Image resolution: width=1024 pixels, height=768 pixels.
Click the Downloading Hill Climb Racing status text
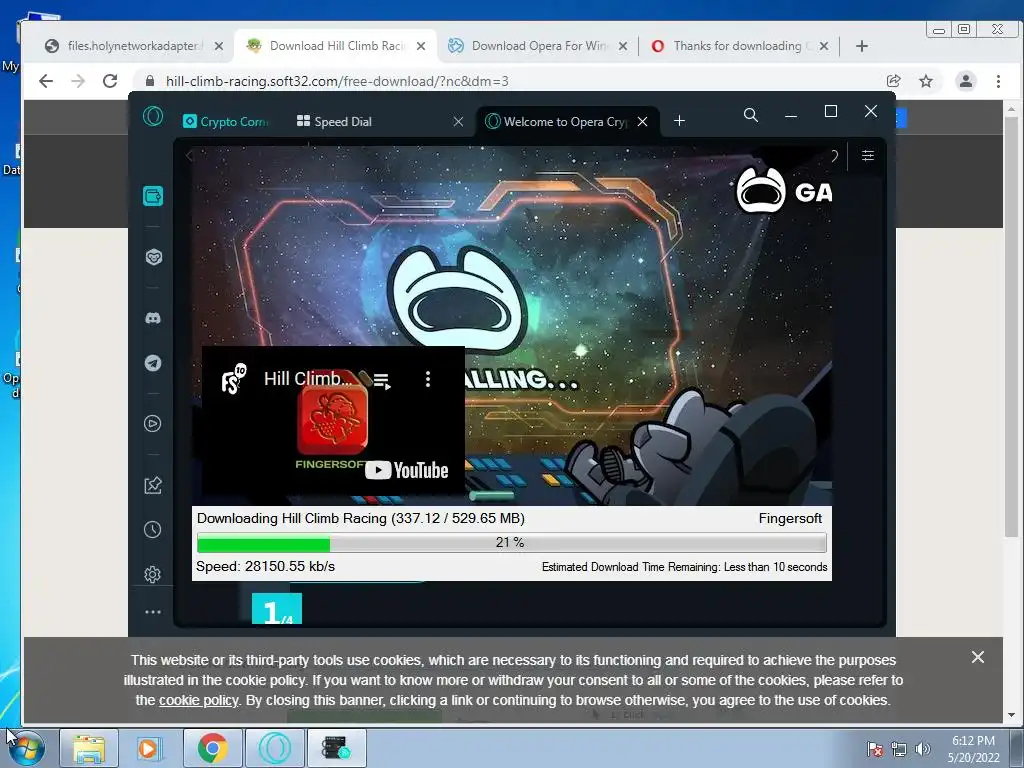tap(360, 519)
